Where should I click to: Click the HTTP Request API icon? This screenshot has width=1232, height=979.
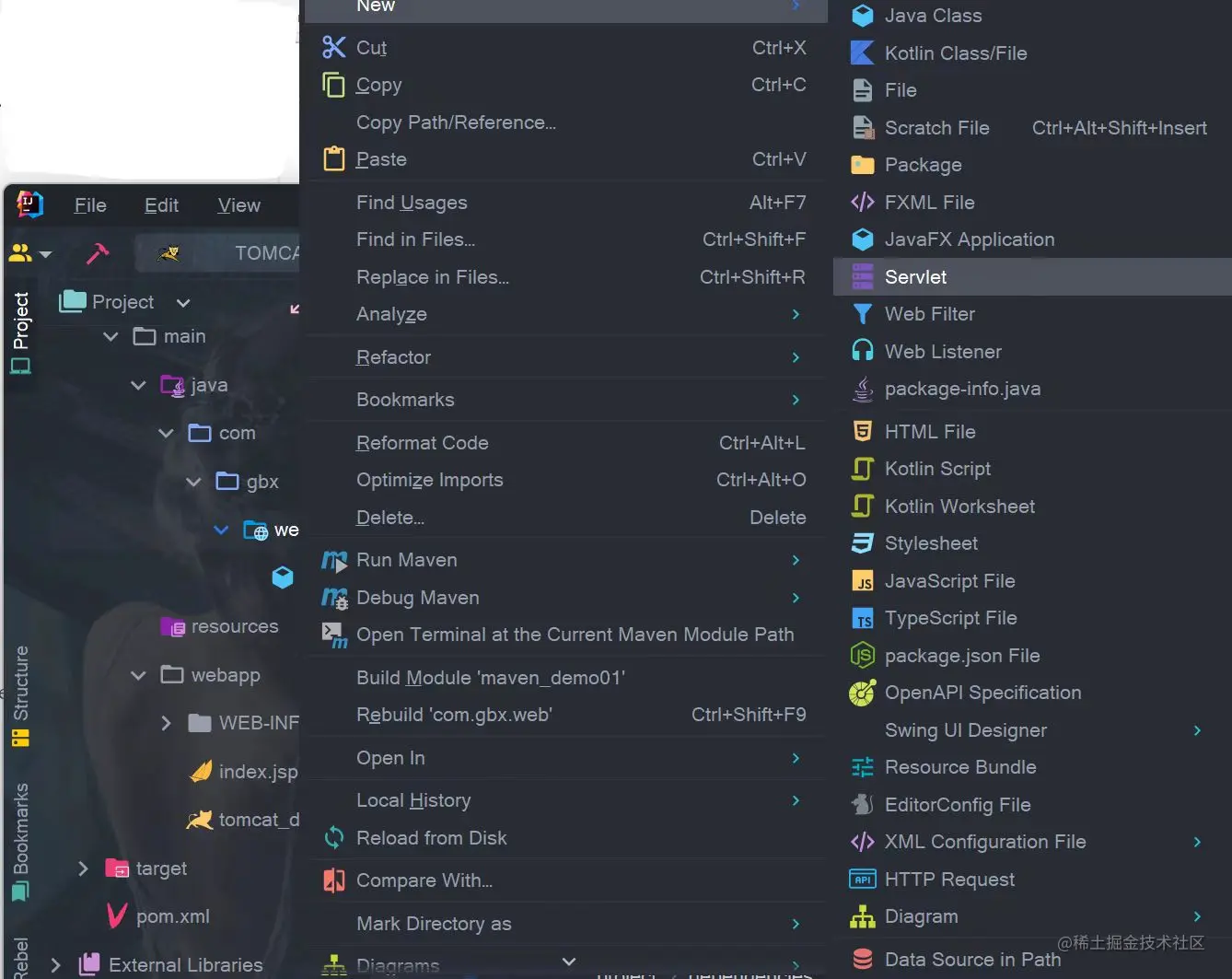862,880
